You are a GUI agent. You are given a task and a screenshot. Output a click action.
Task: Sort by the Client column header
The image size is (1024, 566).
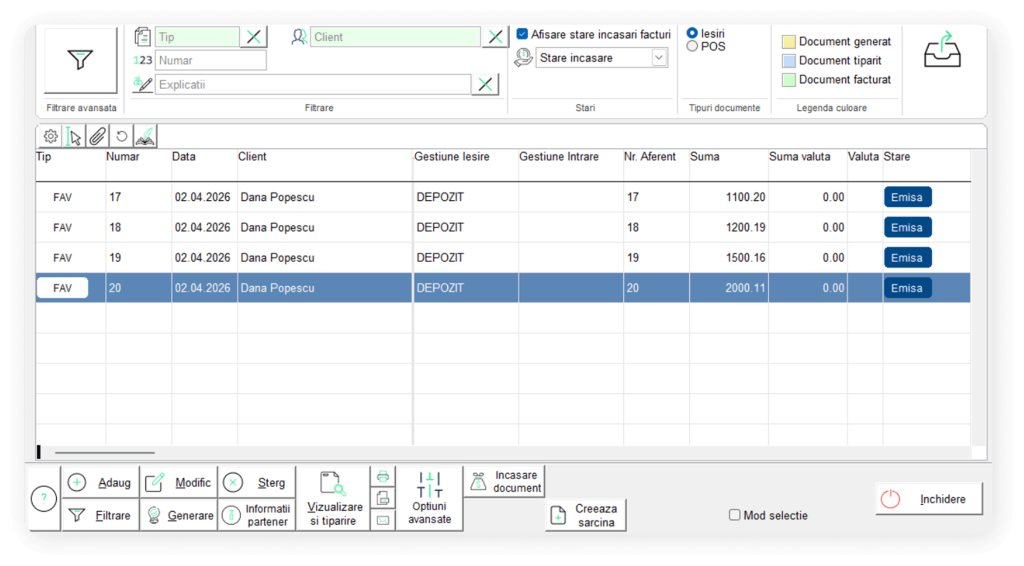pyautogui.click(x=252, y=157)
